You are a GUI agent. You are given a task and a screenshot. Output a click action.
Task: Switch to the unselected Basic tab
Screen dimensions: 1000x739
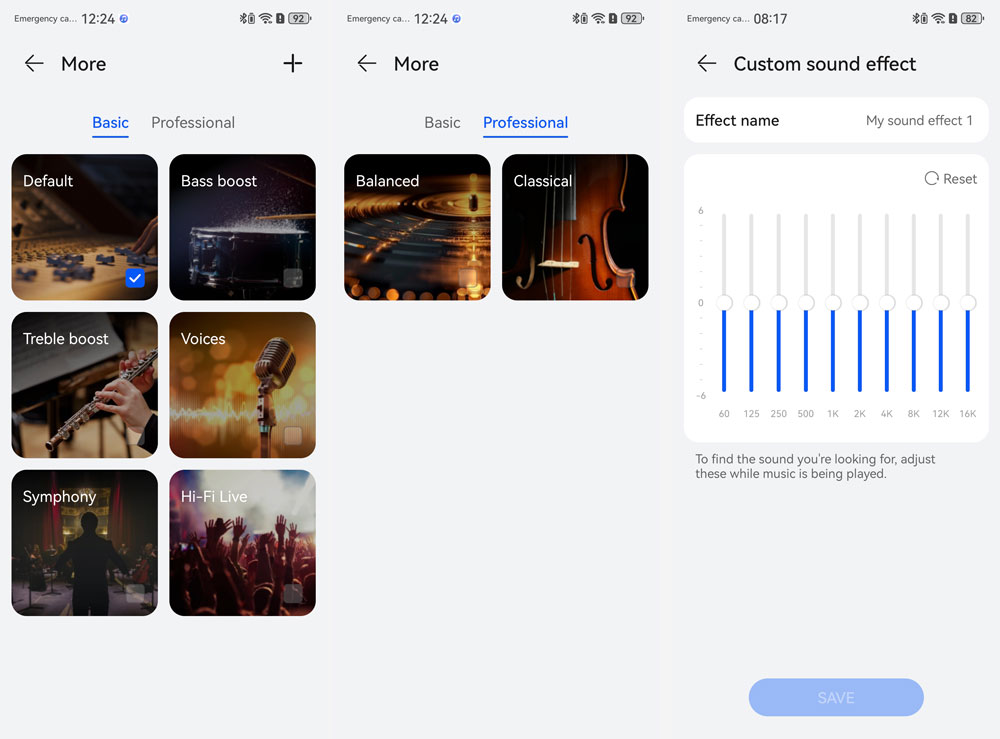(442, 123)
